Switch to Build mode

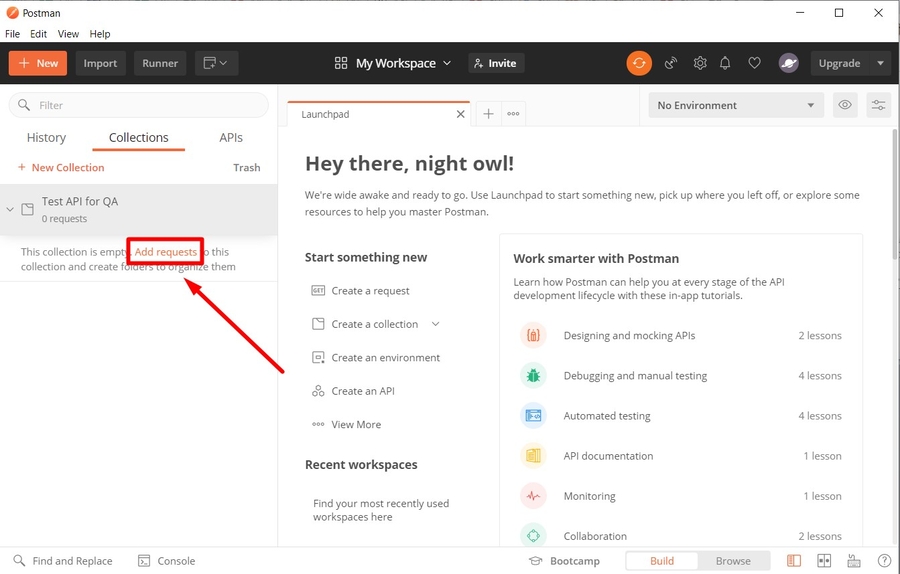click(662, 561)
